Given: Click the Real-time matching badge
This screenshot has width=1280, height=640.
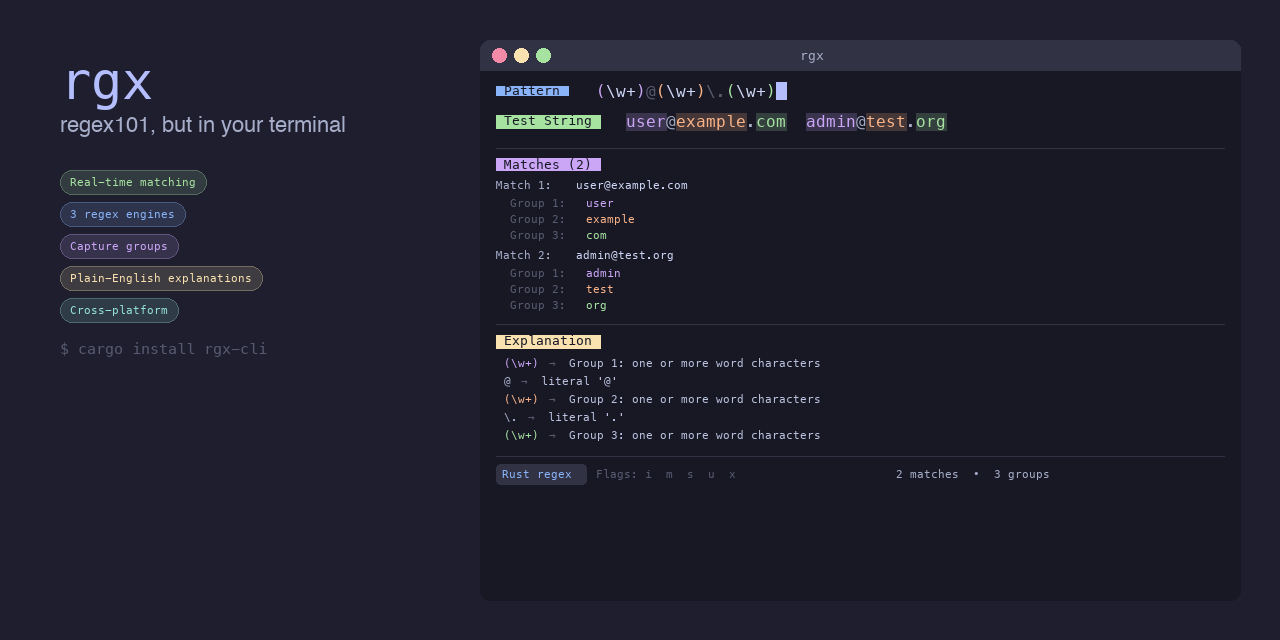Looking at the screenshot, I should click(x=133, y=182).
